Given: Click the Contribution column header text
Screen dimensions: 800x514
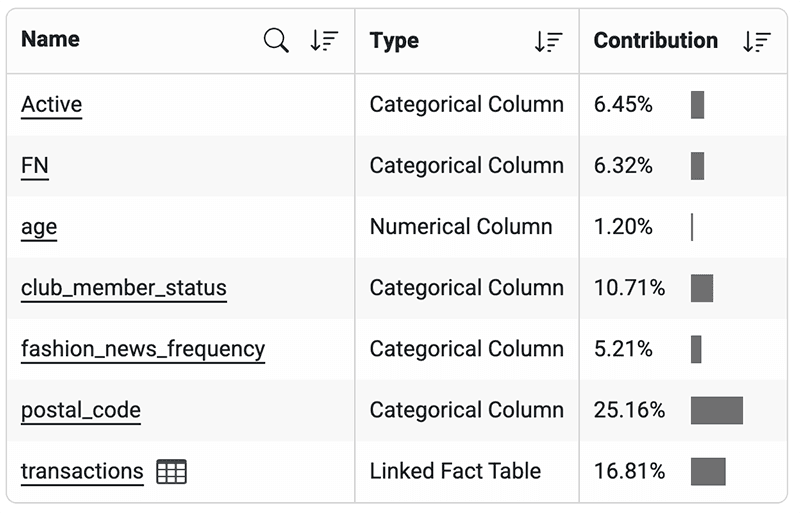Looking at the screenshot, I should (655, 41).
